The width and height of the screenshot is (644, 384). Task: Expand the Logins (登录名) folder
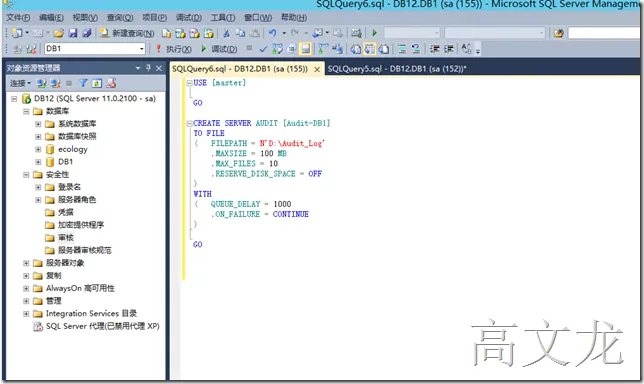38,187
